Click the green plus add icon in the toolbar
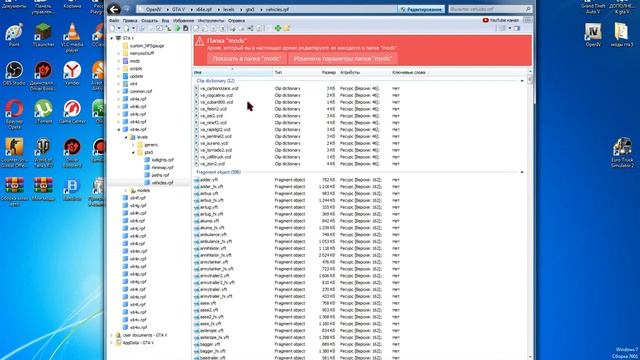The height and width of the screenshot is (360, 640). [278, 28]
